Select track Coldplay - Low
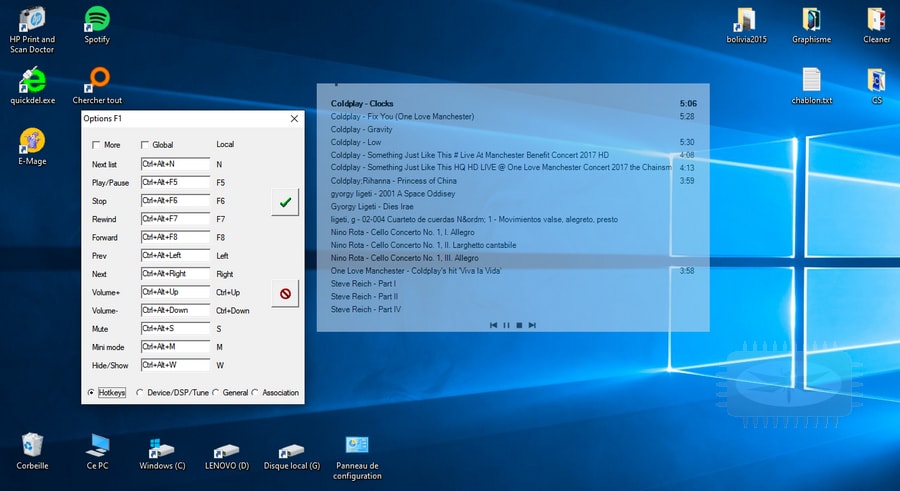 coord(355,142)
